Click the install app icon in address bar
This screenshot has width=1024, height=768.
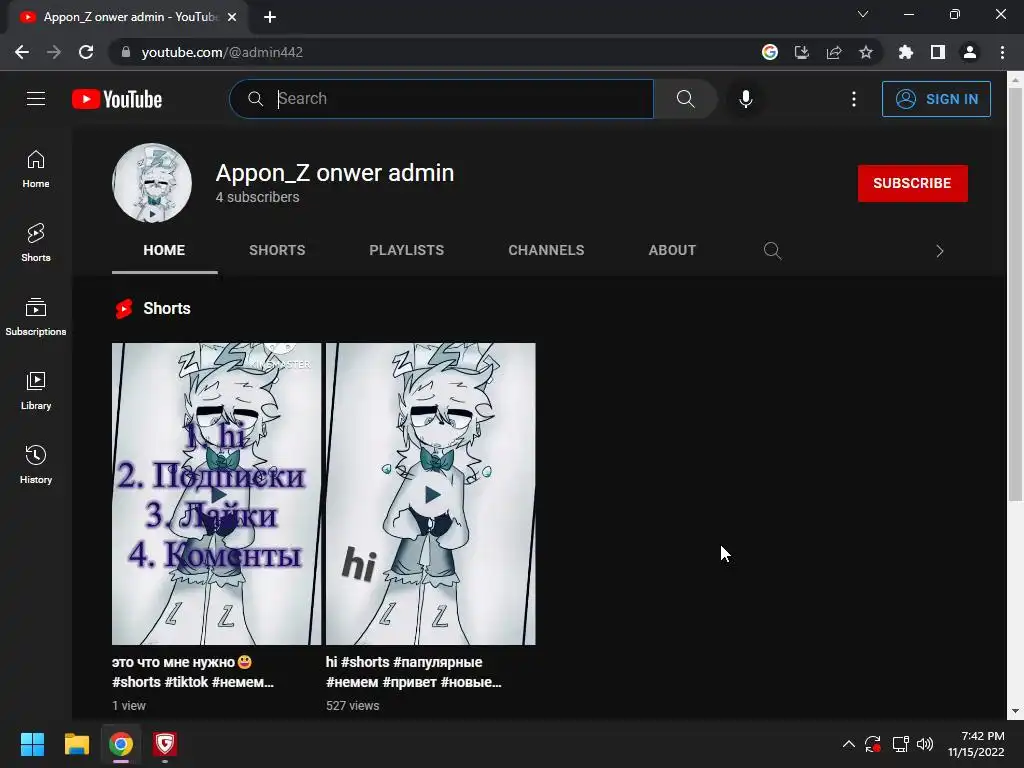[x=802, y=52]
